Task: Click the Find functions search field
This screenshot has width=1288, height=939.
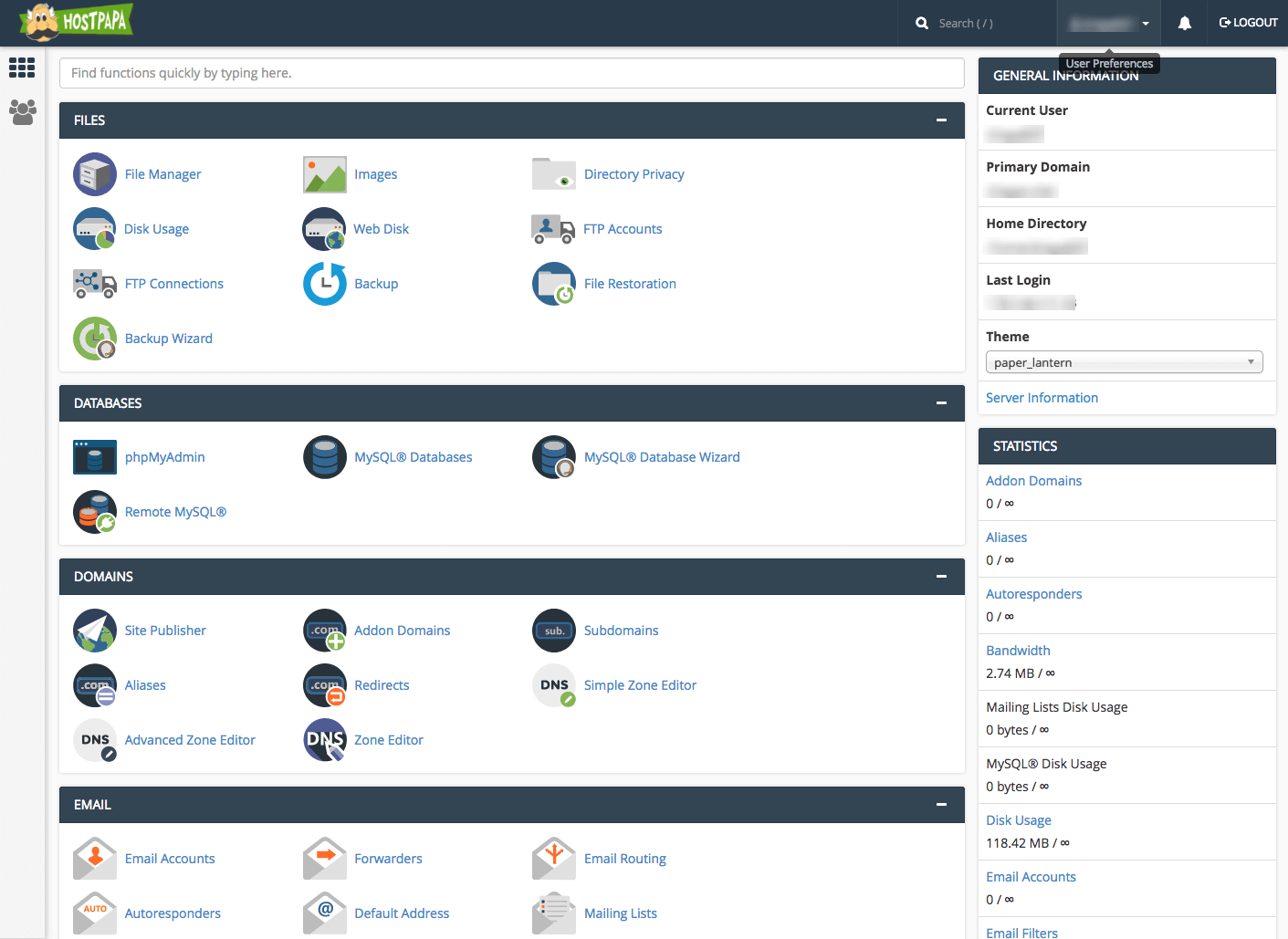Action: click(x=511, y=73)
